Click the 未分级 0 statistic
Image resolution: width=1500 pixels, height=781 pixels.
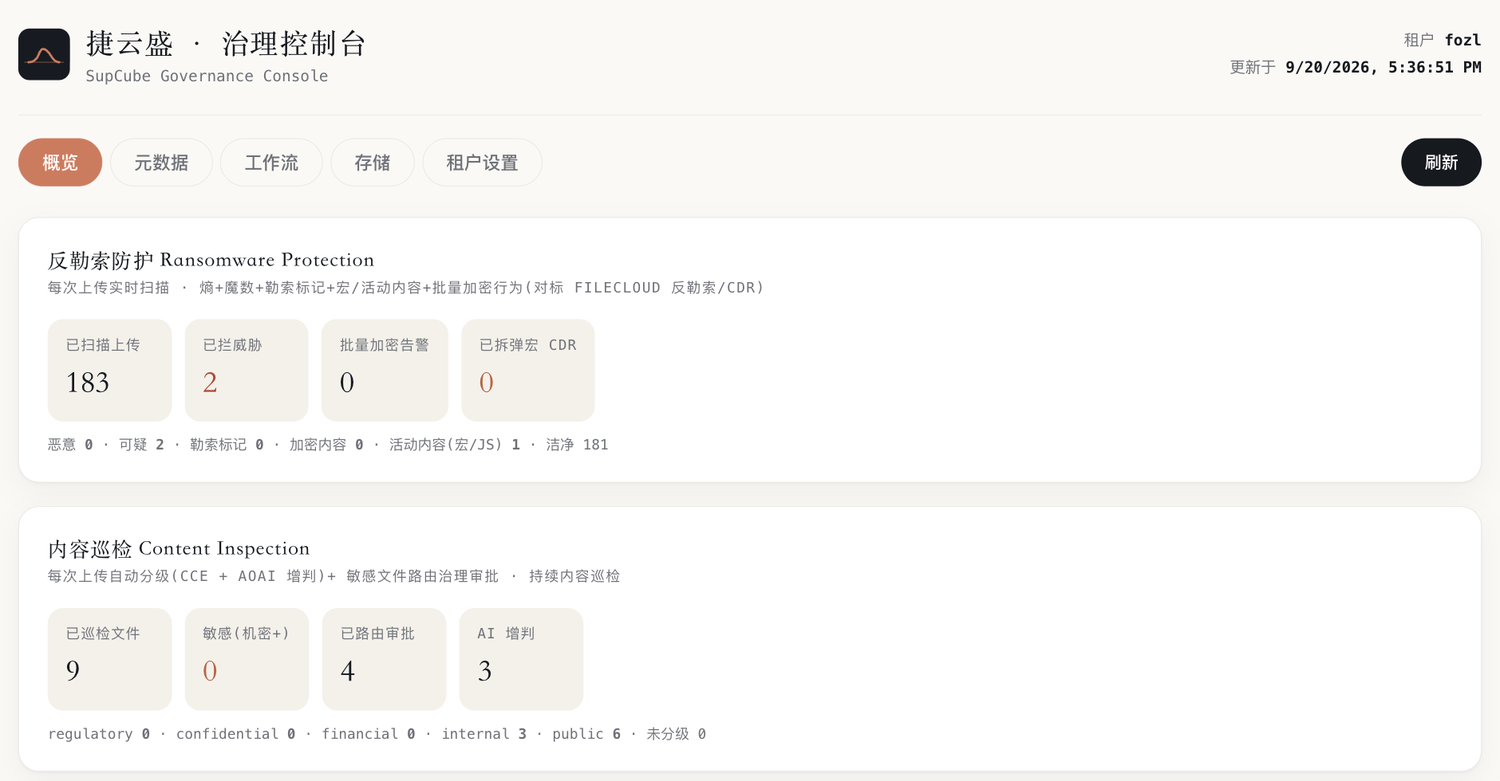pyautogui.click(x=676, y=734)
